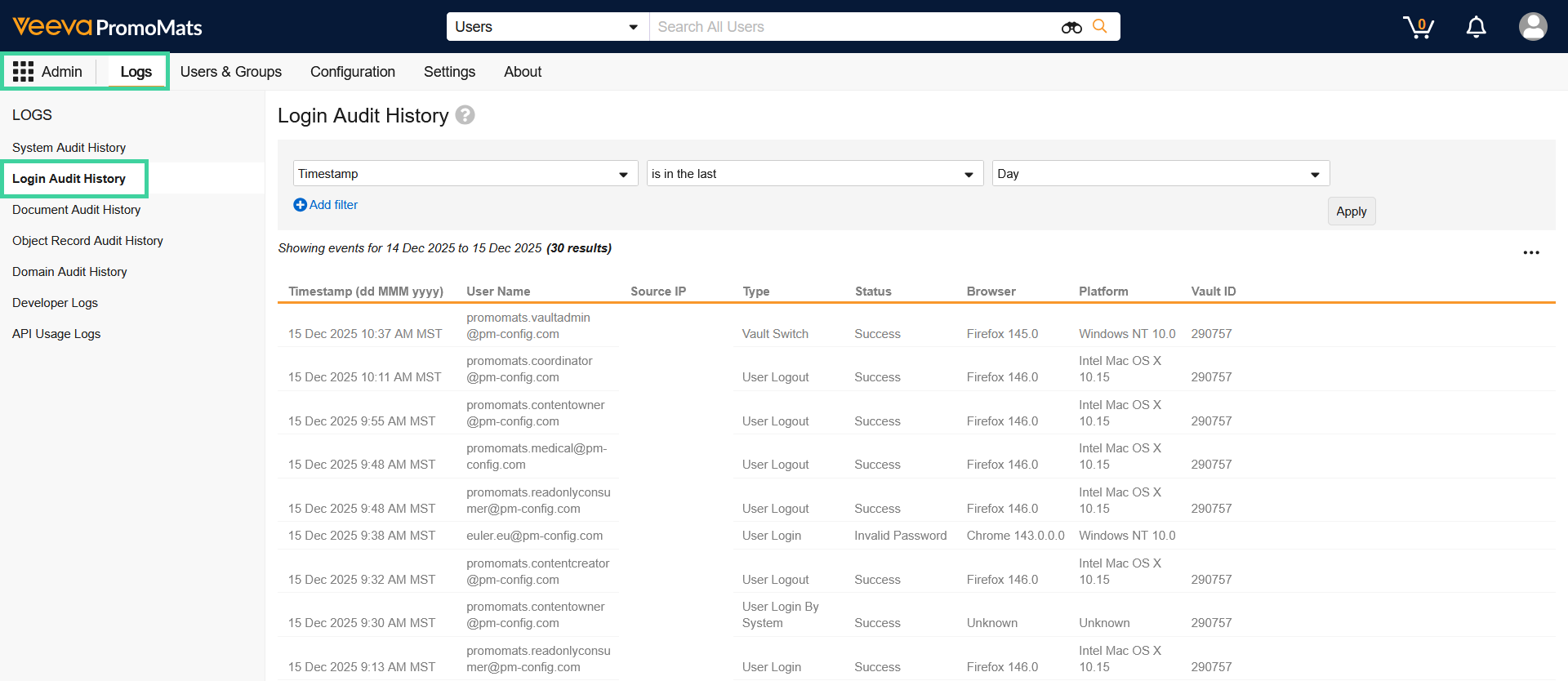Open the Users search scope dropdown

[x=547, y=27]
